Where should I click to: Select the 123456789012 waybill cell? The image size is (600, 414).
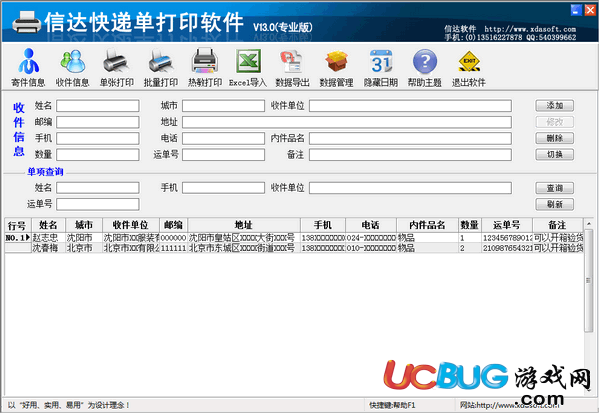pos(507,238)
